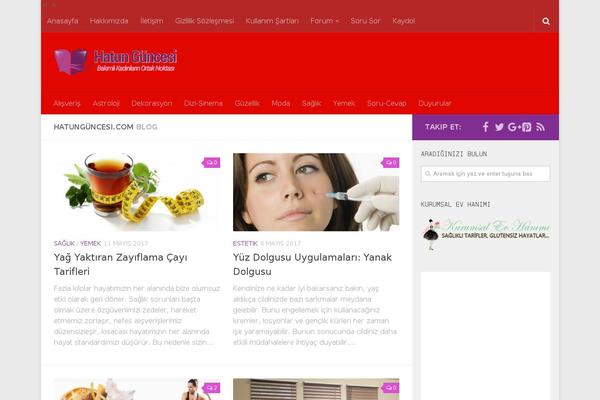Open the search magnifier icon in top bar
Image resolution: width=600 pixels, height=400 pixels.
click(546, 21)
